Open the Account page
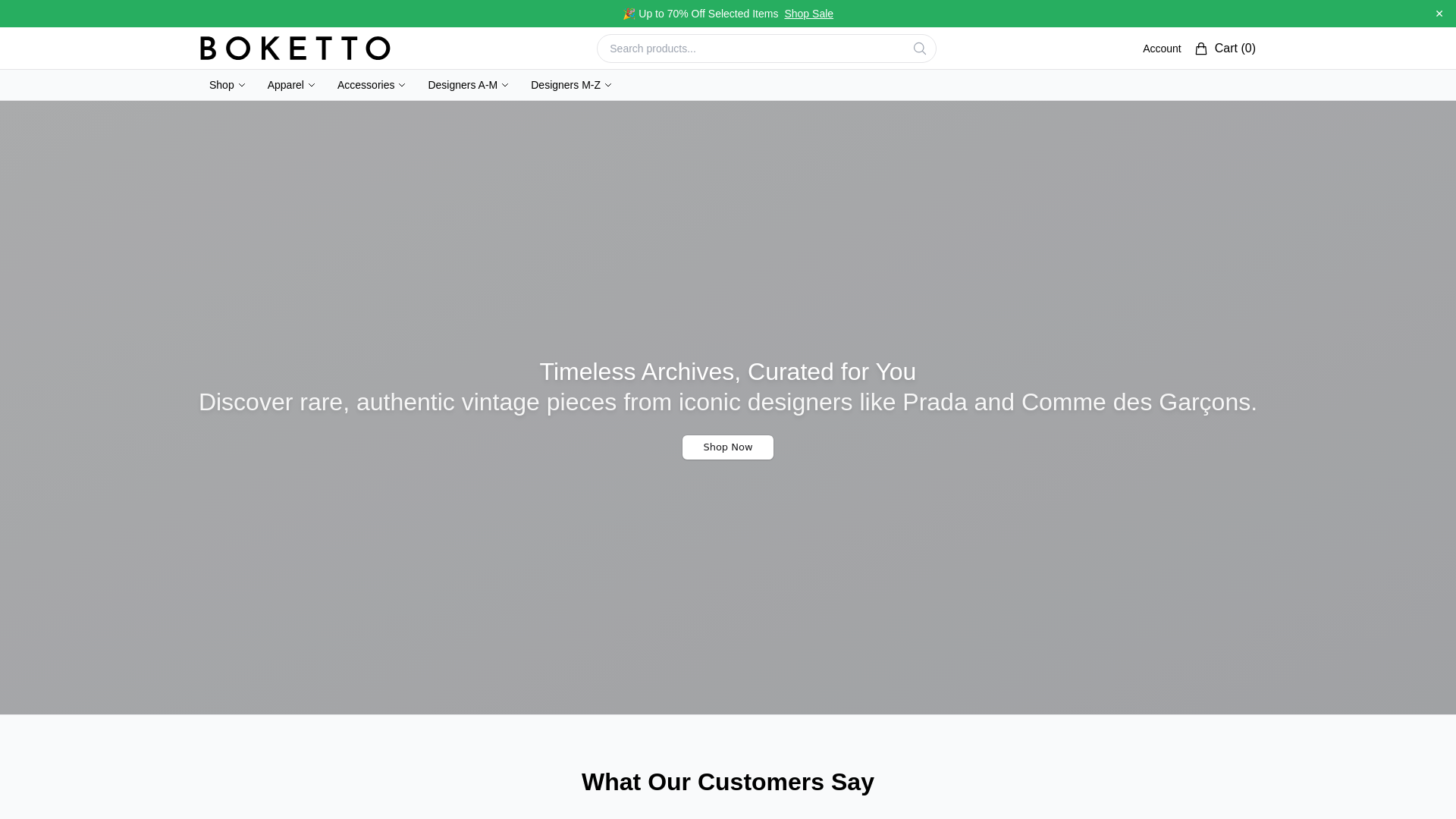 point(1162,49)
